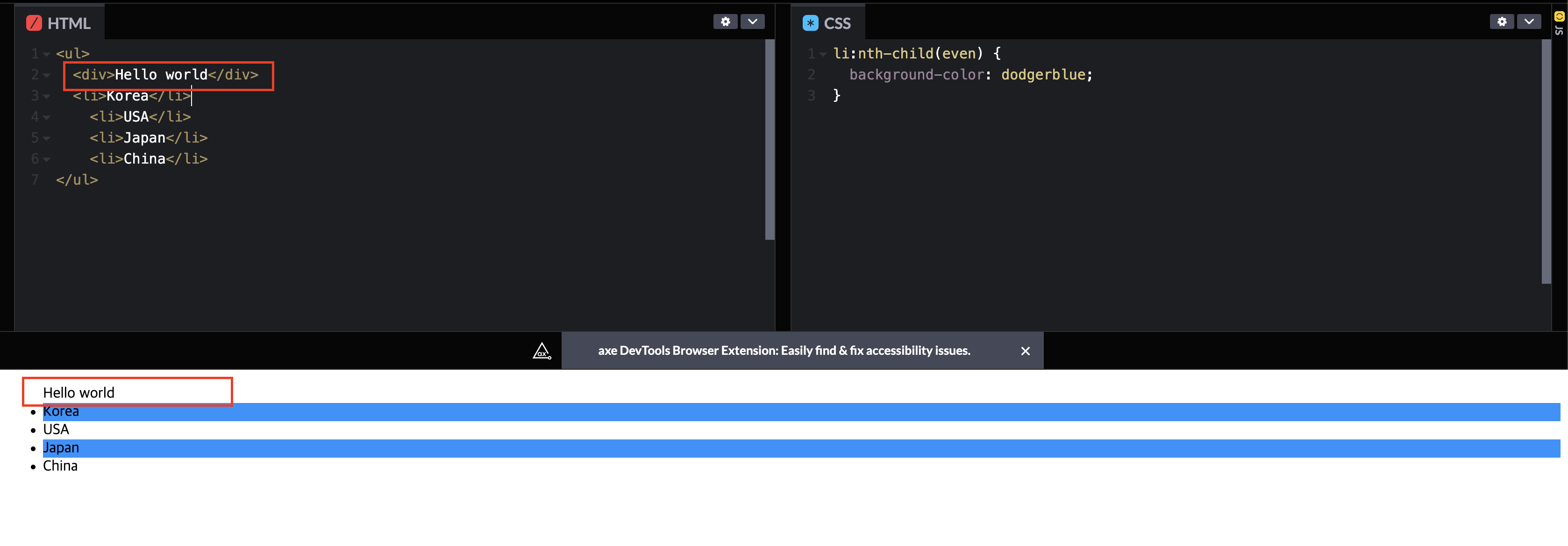
Task: Click the red HTML slash icon
Action: (x=34, y=23)
